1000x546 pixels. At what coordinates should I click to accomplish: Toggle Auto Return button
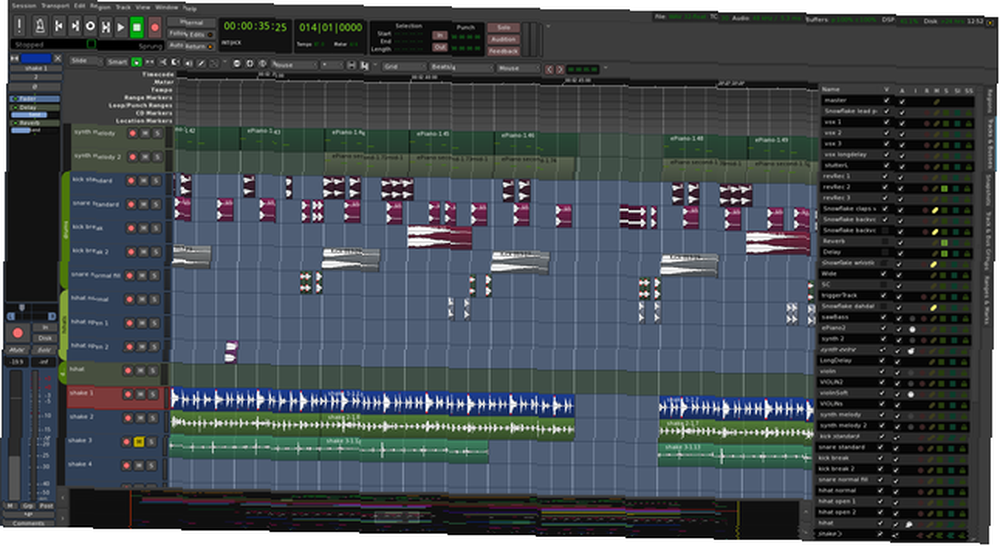pyautogui.click(x=191, y=46)
